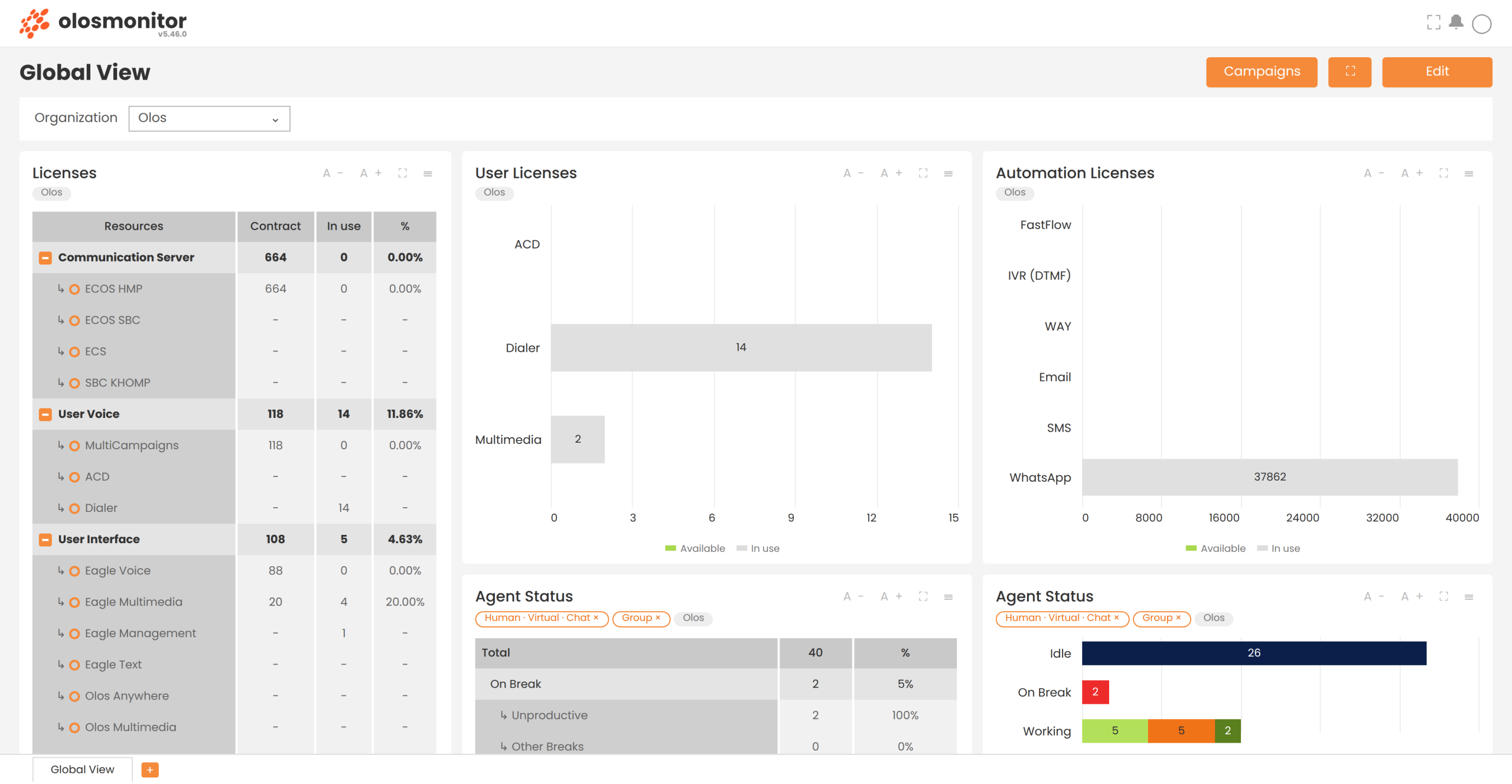The width and height of the screenshot is (1512, 784).
Task: Click the navy Idle bar showing 26
Action: tap(1254, 653)
